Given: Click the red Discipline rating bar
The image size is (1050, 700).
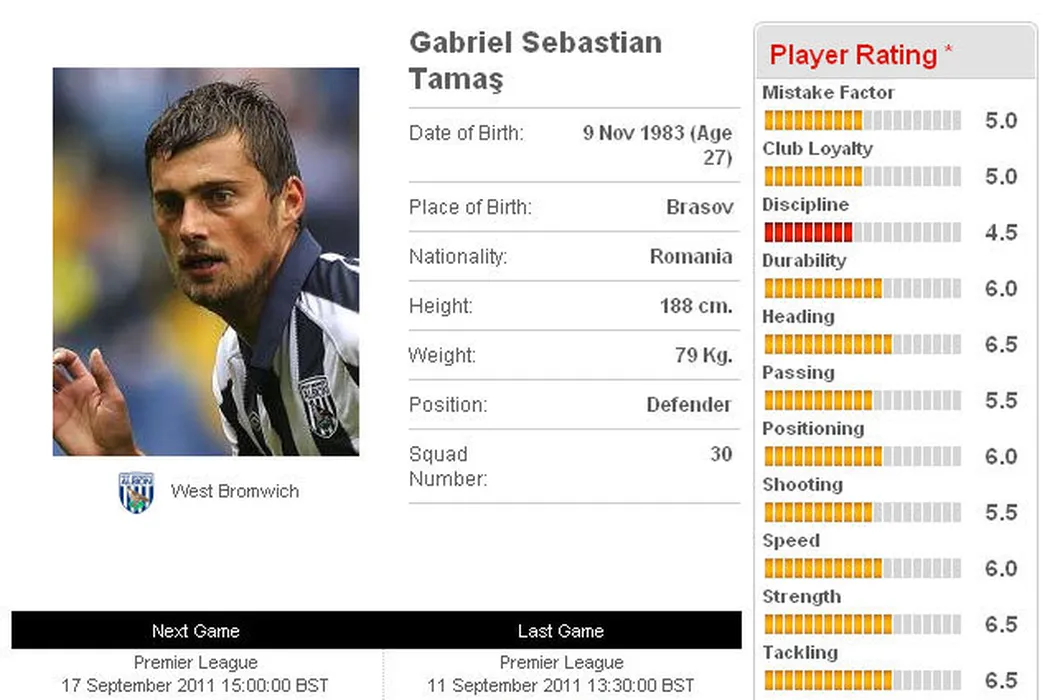Looking at the screenshot, I should [x=861, y=233].
